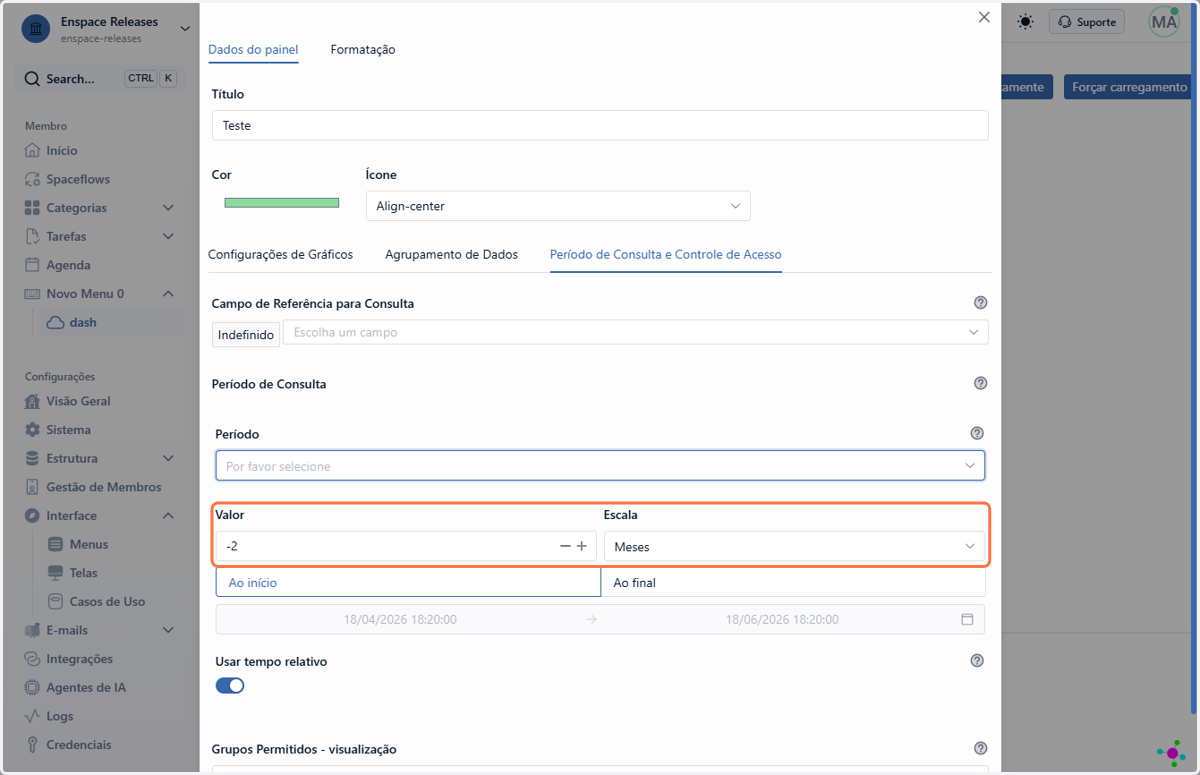Open the Ícone Align-center dropdown
1200x775 pixels.
[x=558, y=206]
